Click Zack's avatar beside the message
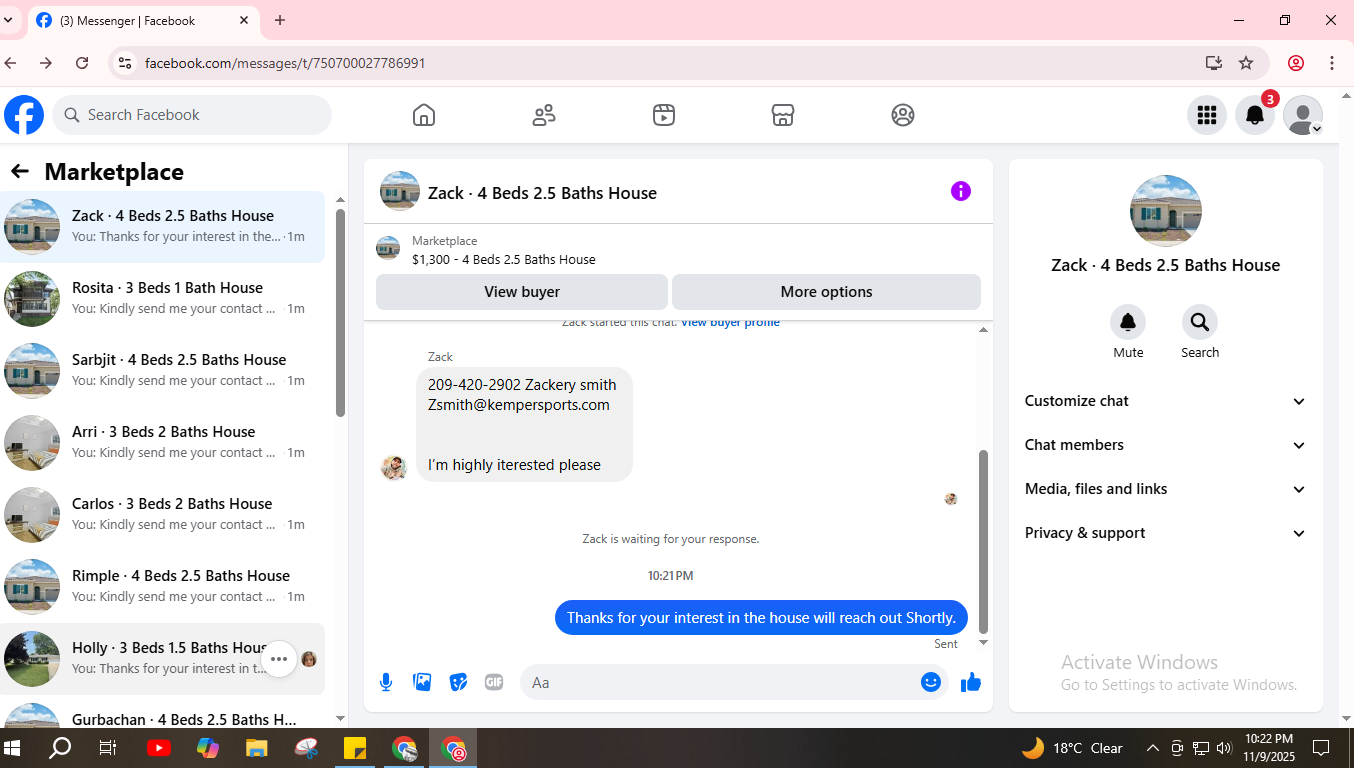The image size is (1354, 768). (394, 467)
